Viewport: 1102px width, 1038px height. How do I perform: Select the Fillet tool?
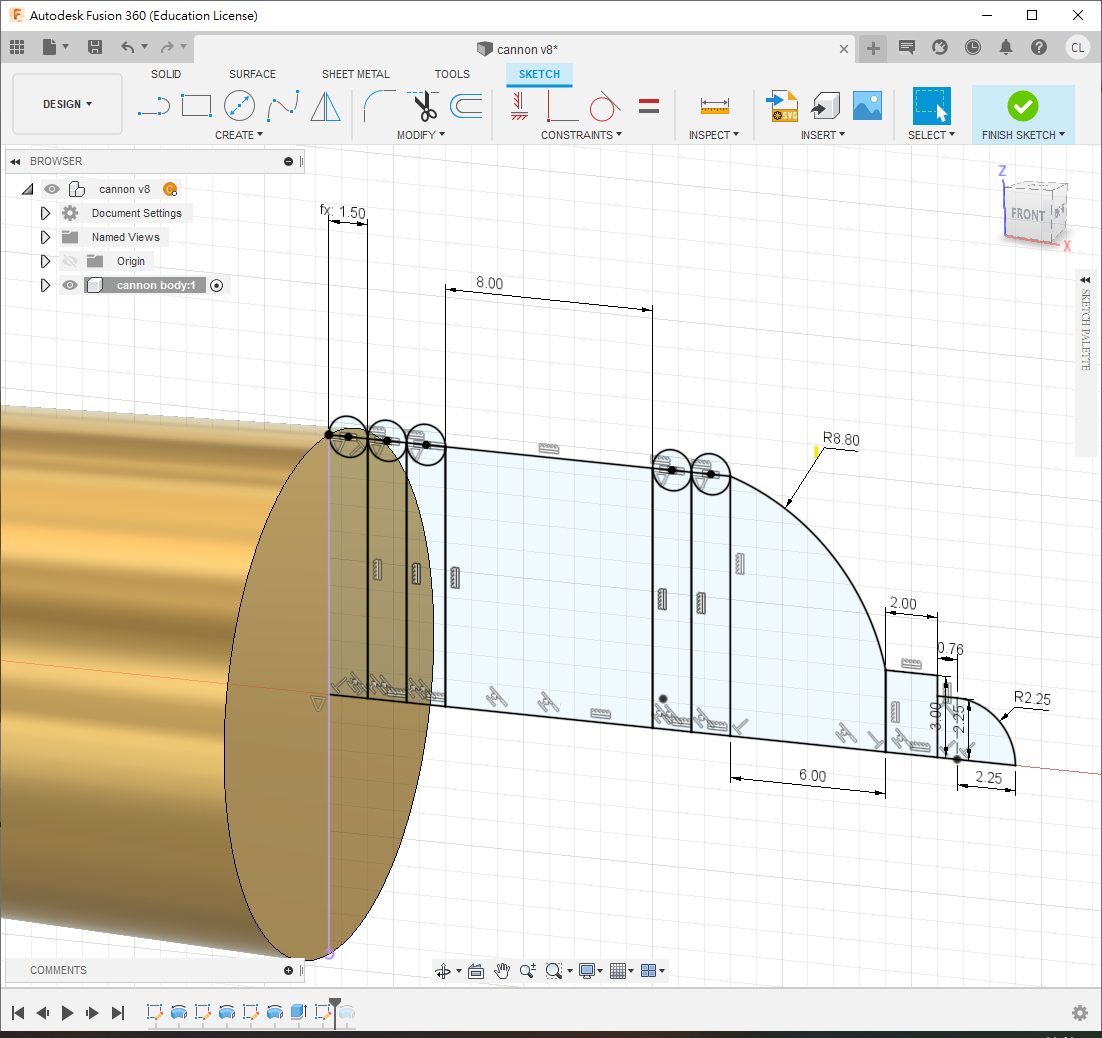(380, 105)
